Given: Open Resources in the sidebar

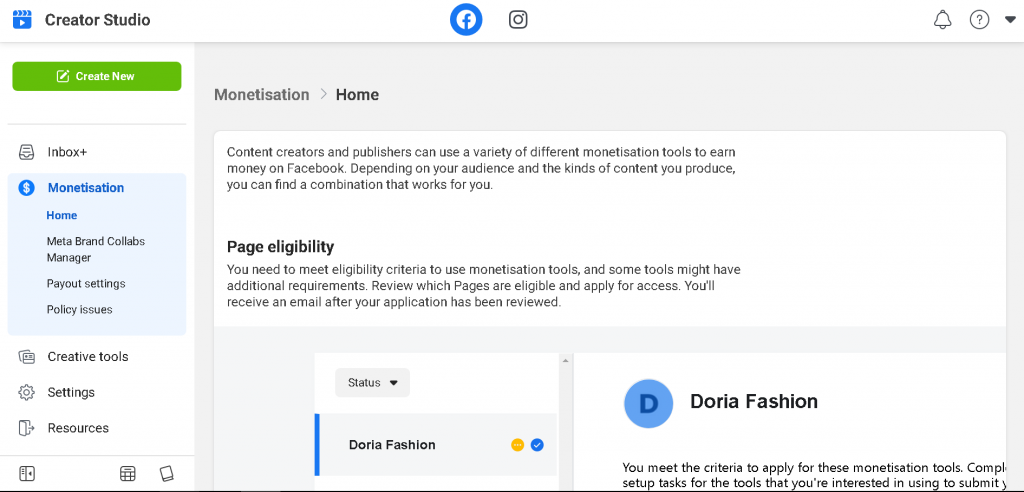Looking at the screenshot, I should point(78,428).
